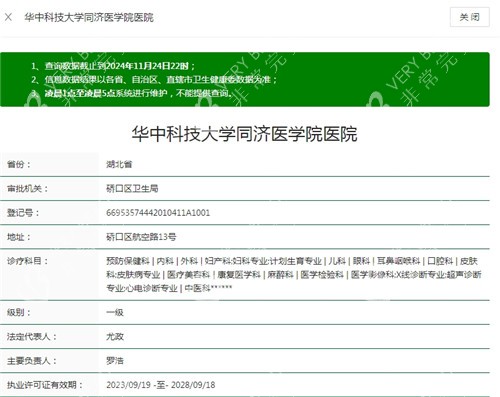This screenshot has width=500, height=397.
Task: Select registration number 66953574442010411A1001
Action: coord(158,213)
